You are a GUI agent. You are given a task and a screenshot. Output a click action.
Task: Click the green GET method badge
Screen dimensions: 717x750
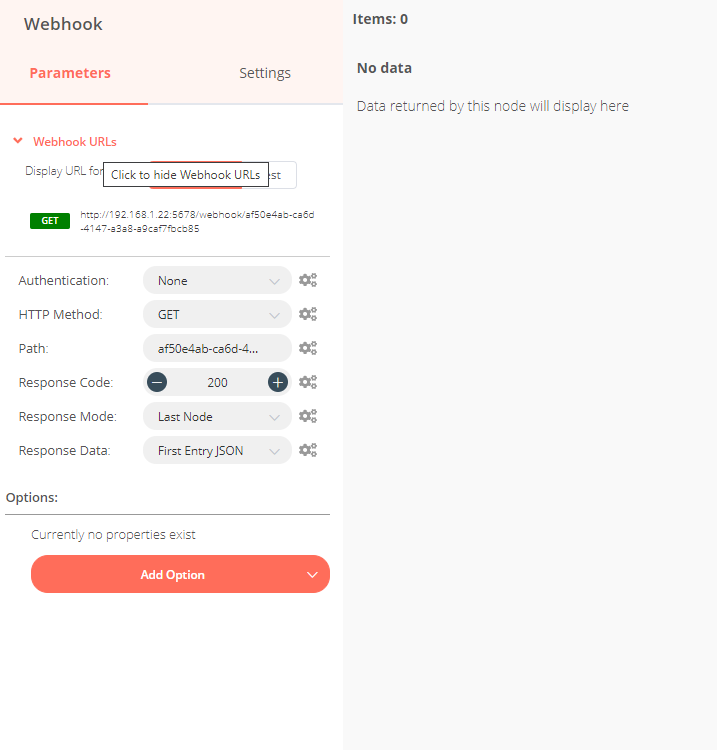pos(50,221)
